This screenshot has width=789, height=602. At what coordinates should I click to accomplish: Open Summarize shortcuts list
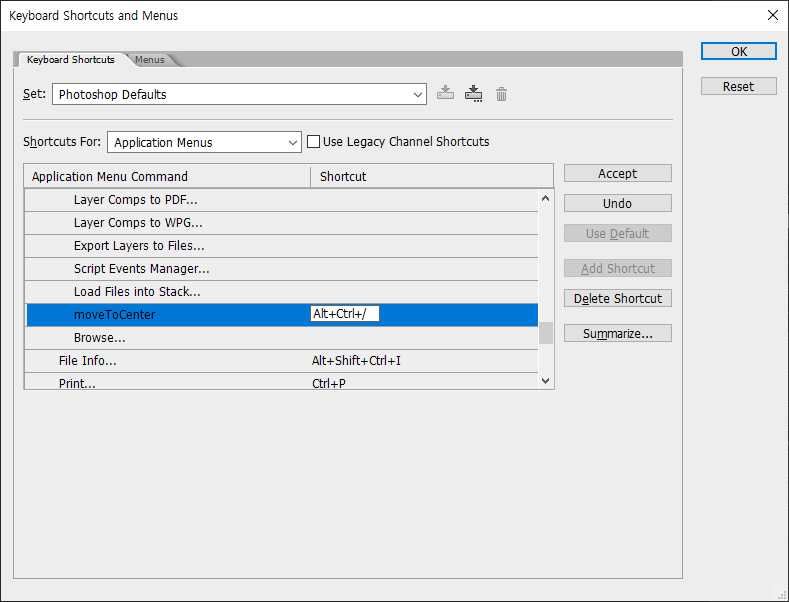coord(617,333)
